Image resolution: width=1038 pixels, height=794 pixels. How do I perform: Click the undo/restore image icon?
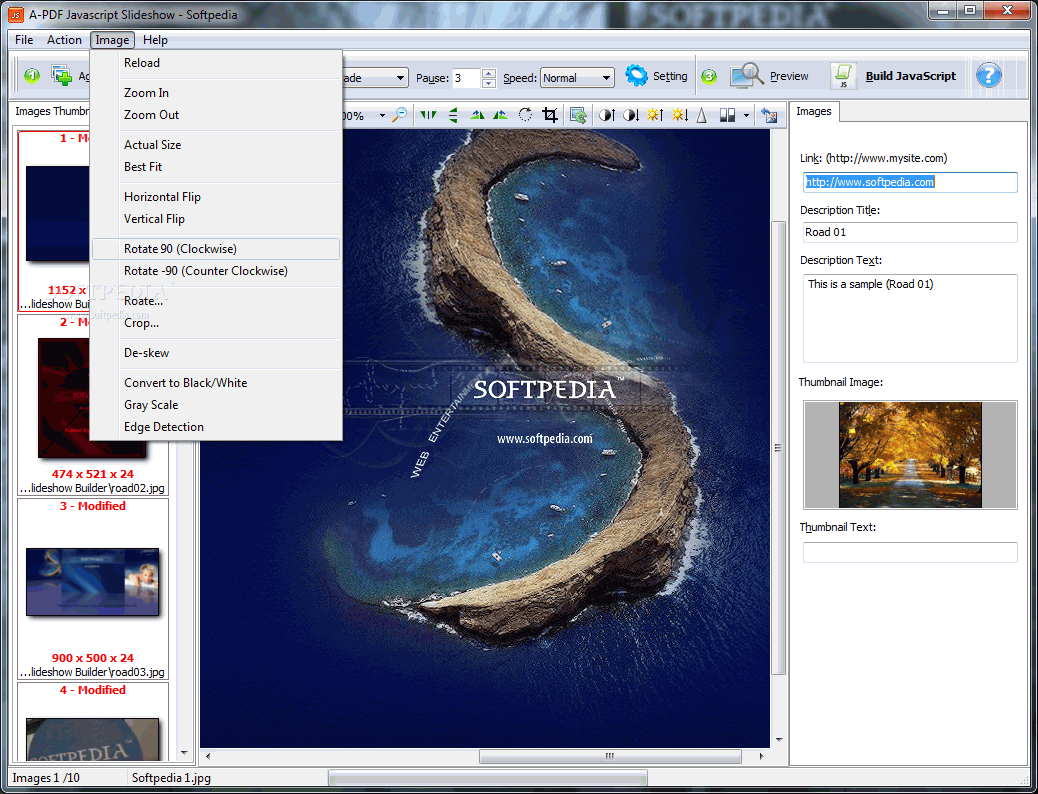click(769, 115)
